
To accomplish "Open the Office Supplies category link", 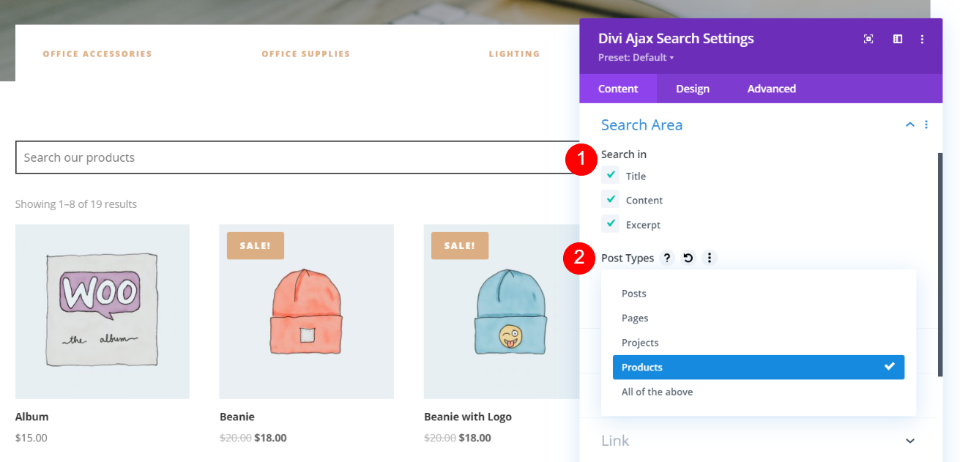I will 306,54.
